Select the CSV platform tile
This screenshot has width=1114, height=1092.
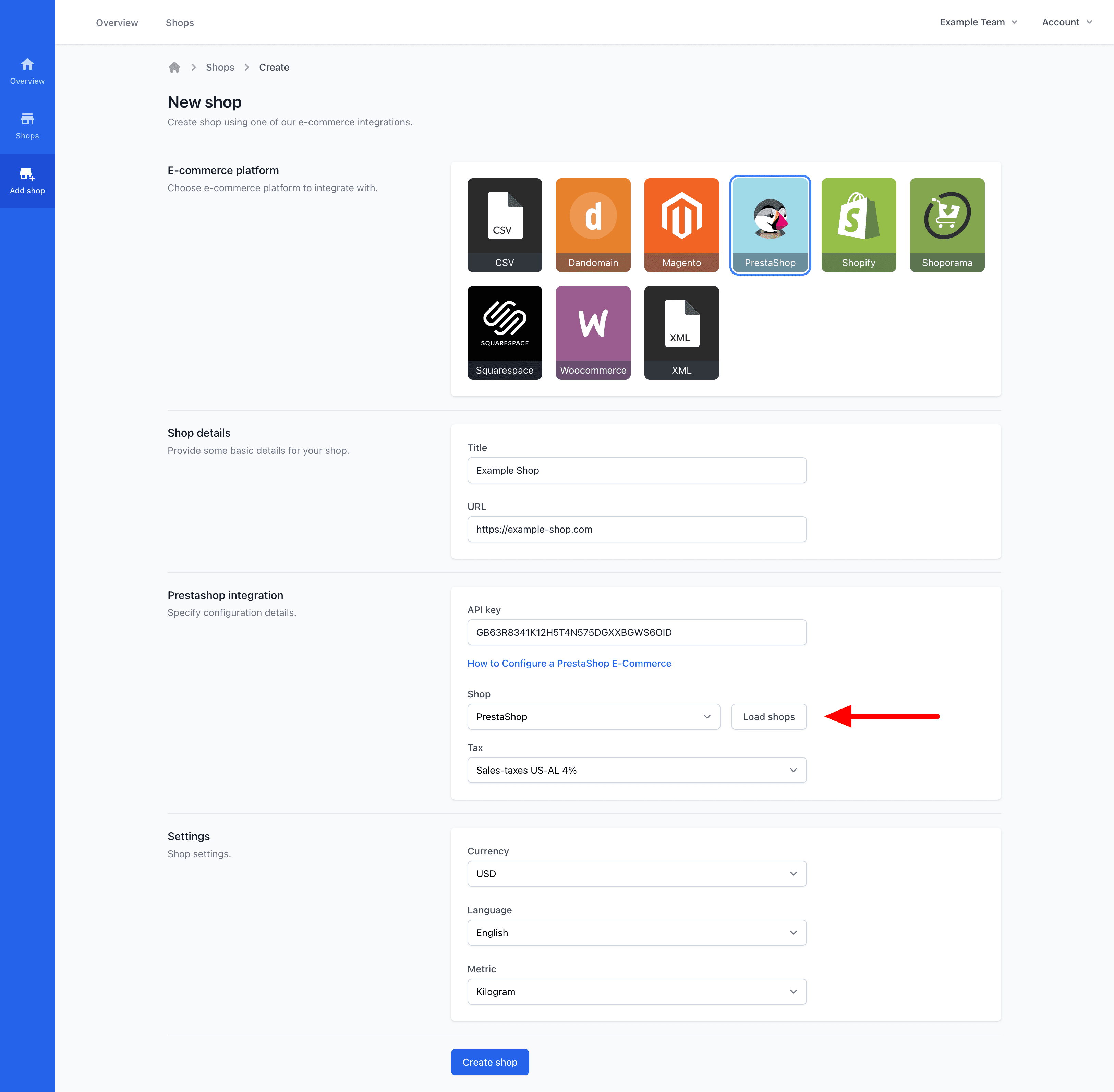[x=504, y=224]
